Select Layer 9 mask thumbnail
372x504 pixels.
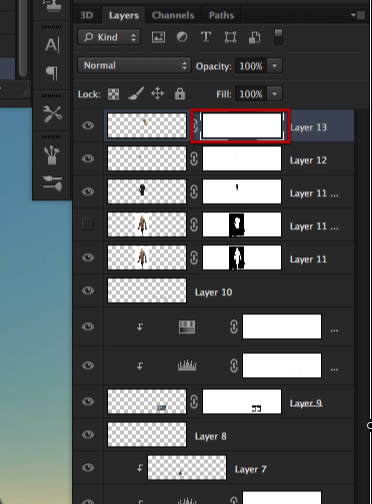pos(242,401)
